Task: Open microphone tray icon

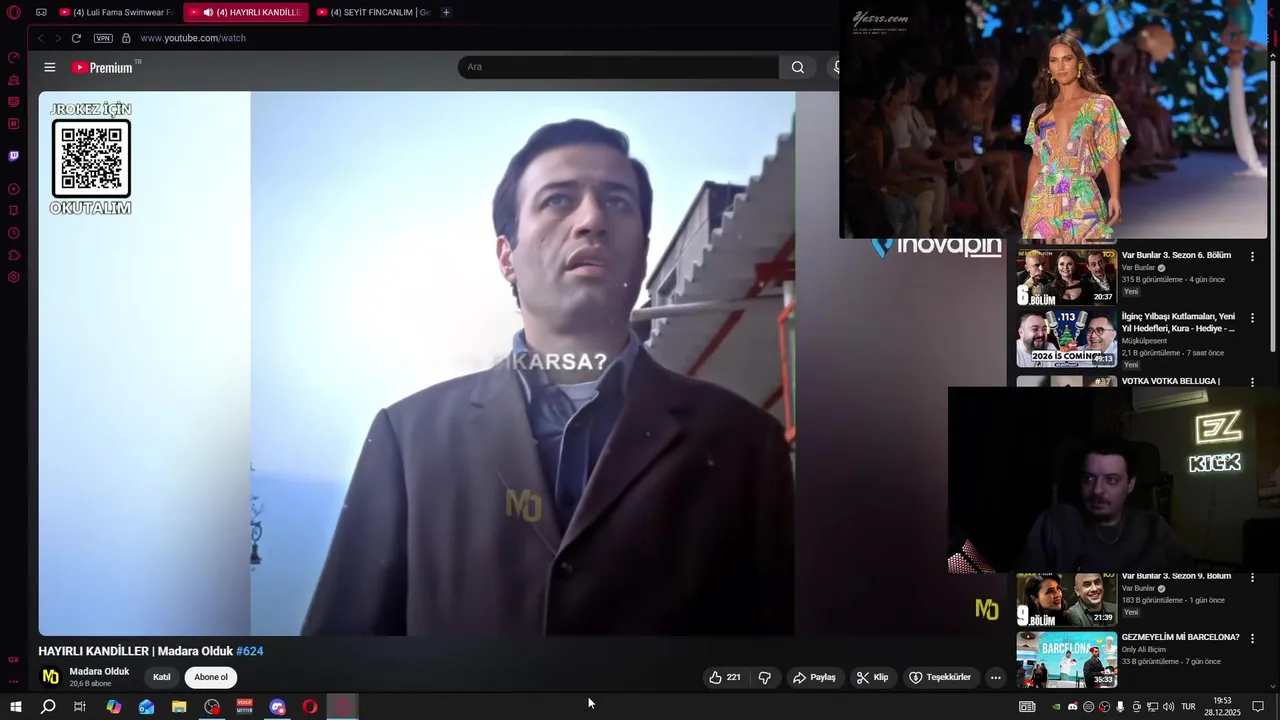Action: click(x=1120, y=707)
